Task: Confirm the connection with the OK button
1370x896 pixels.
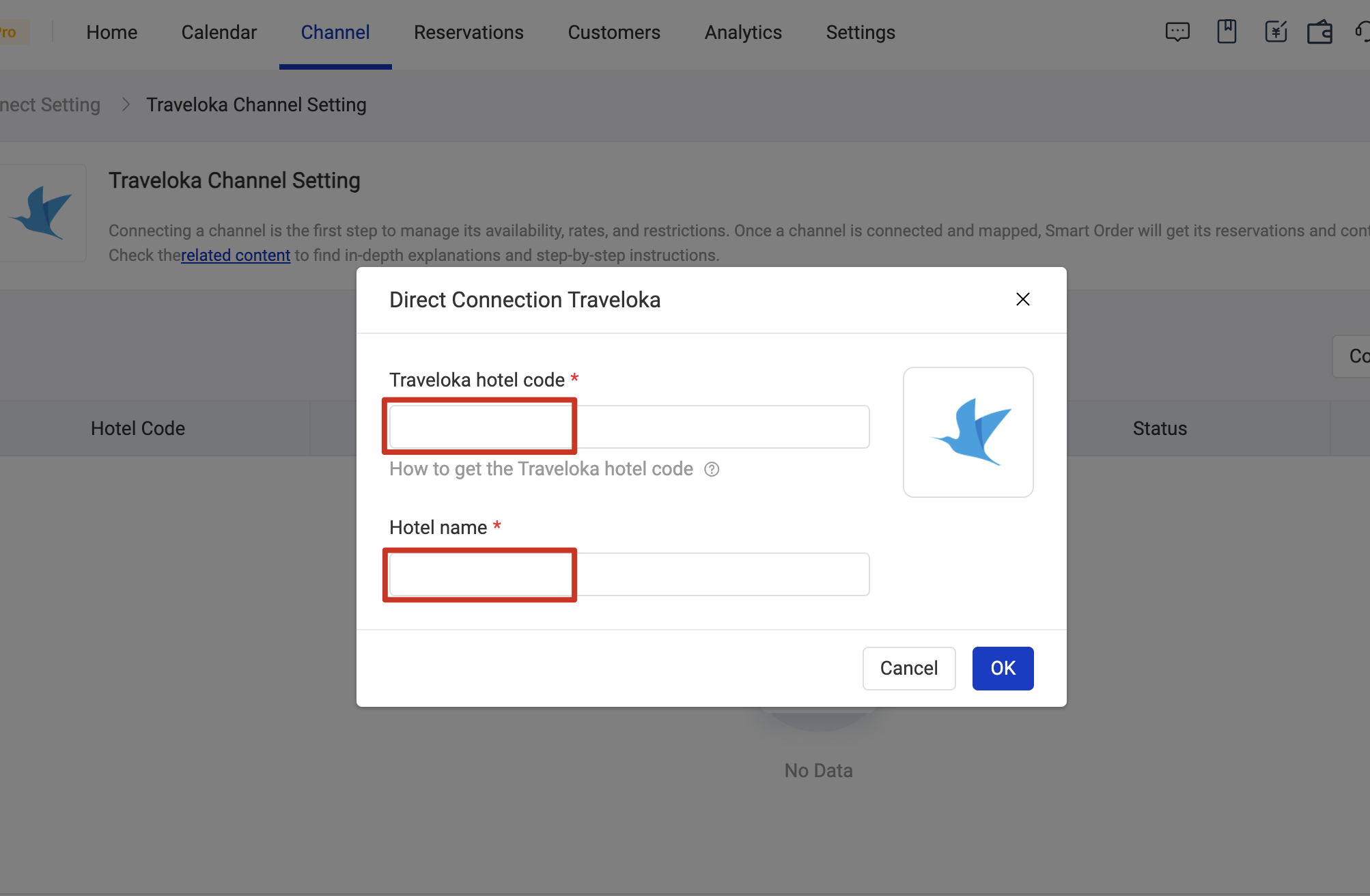Action: [1002, 668]
